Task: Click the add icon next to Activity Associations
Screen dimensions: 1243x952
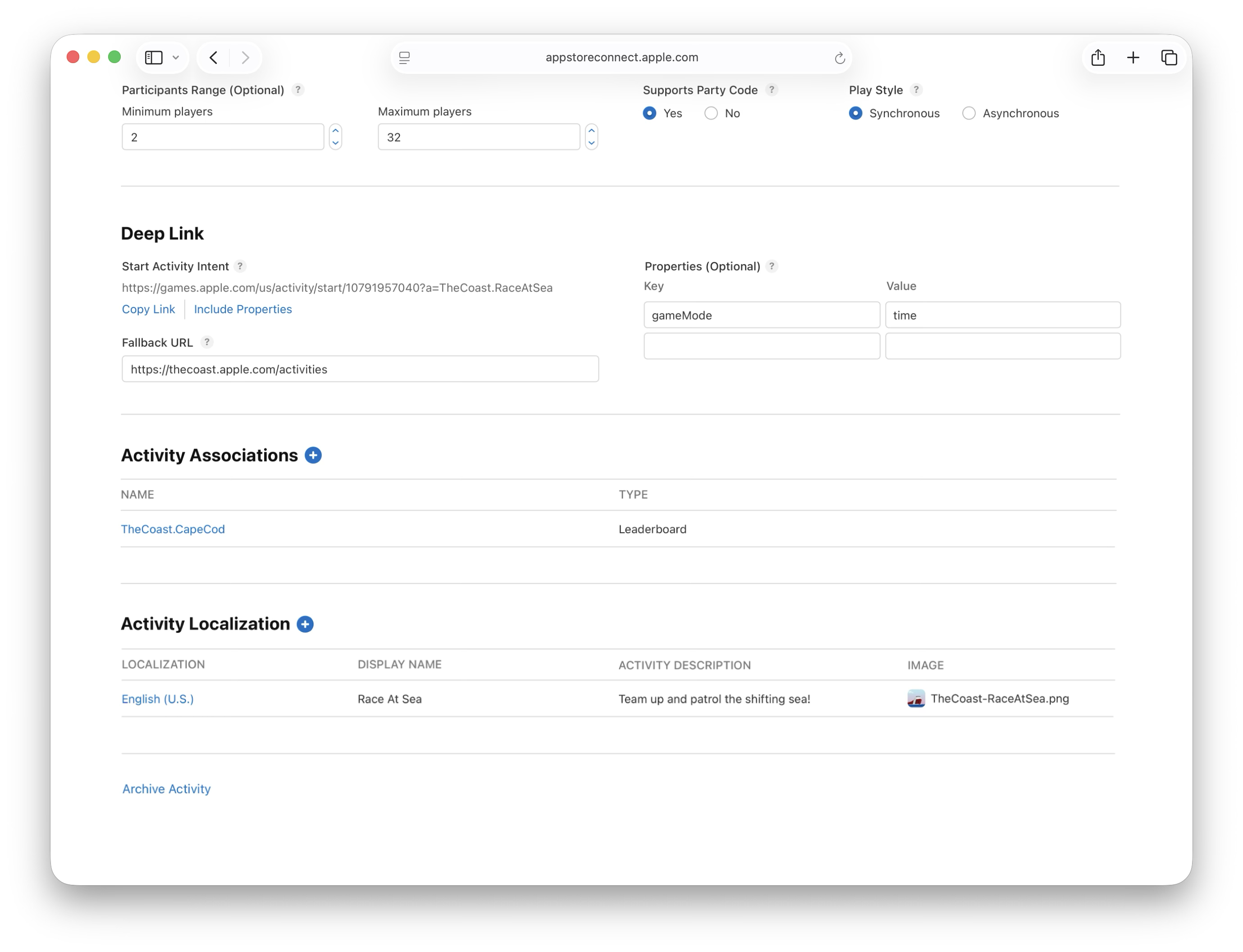Action: [x=314, y=455]
